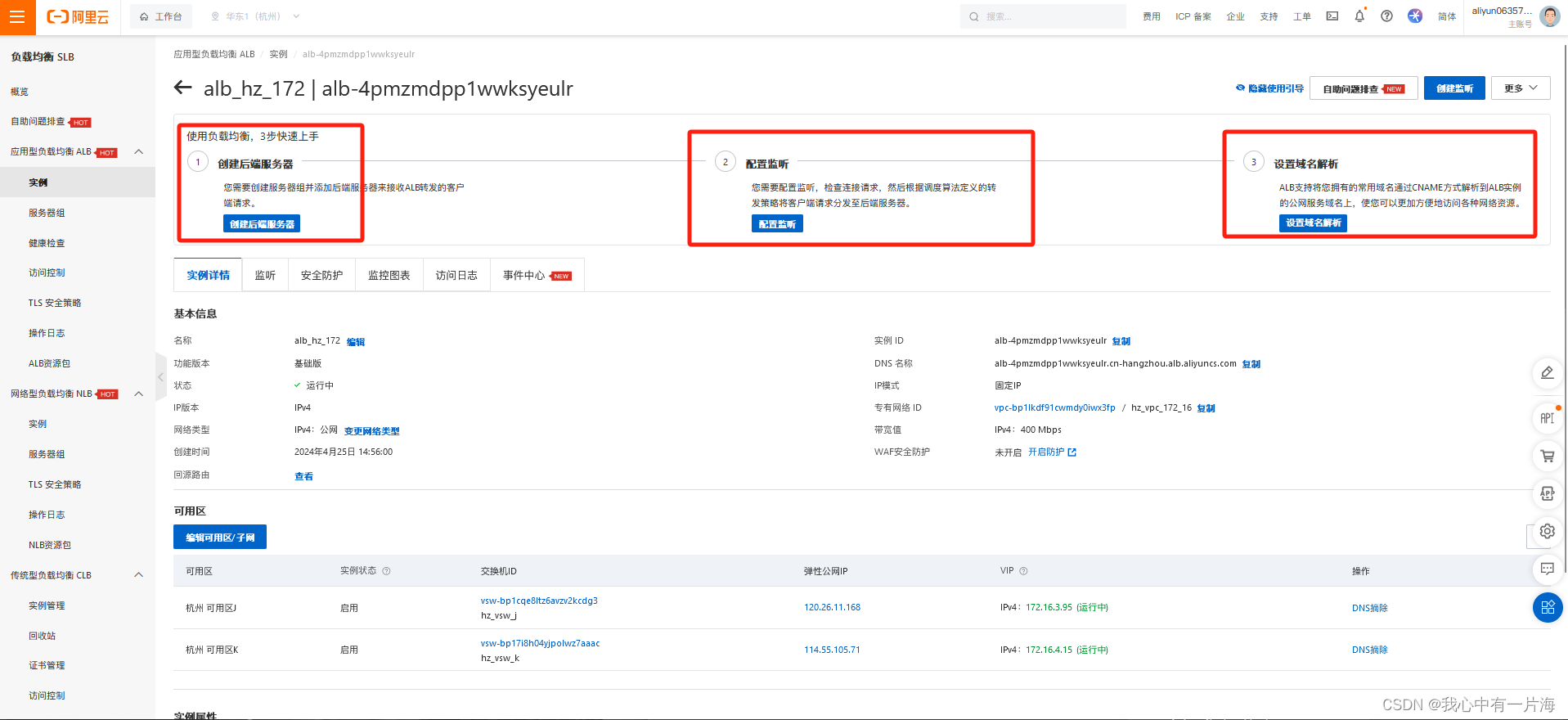
Task: Click 设置域名解析 button in step 3
Action: 1313,223
